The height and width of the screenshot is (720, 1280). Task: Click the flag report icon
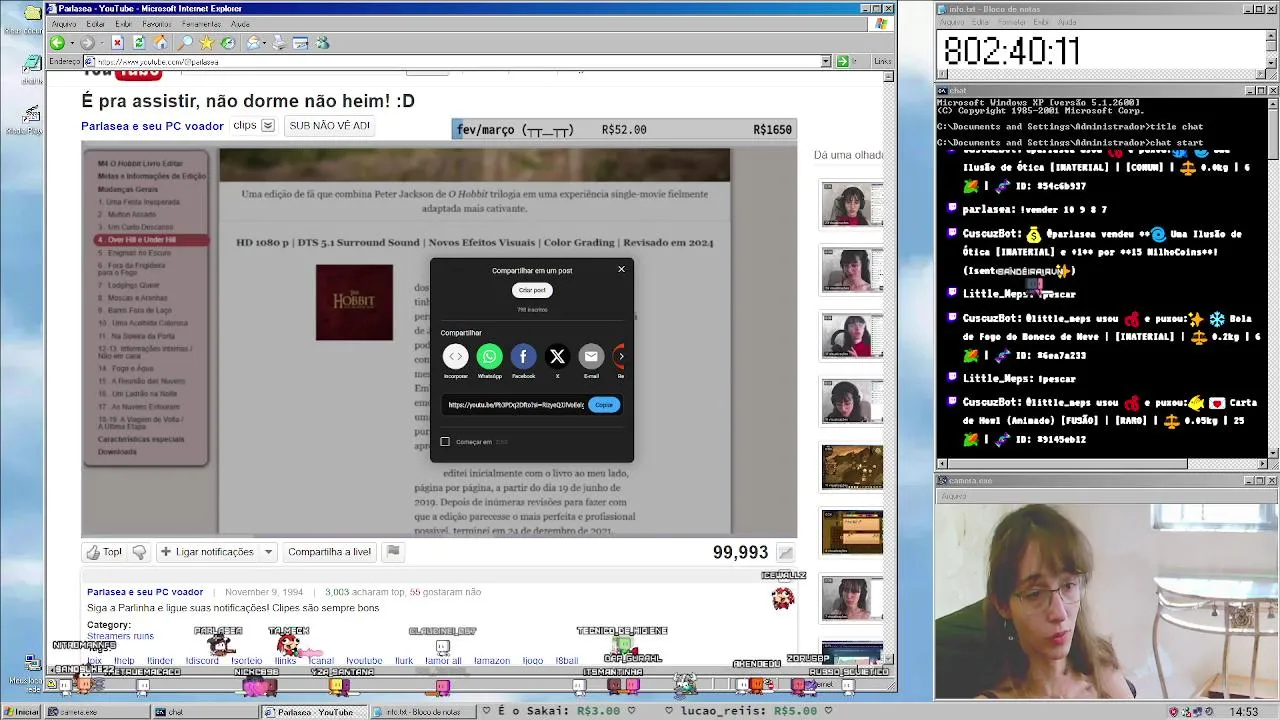pyautogui.click(x=393, y=551)
